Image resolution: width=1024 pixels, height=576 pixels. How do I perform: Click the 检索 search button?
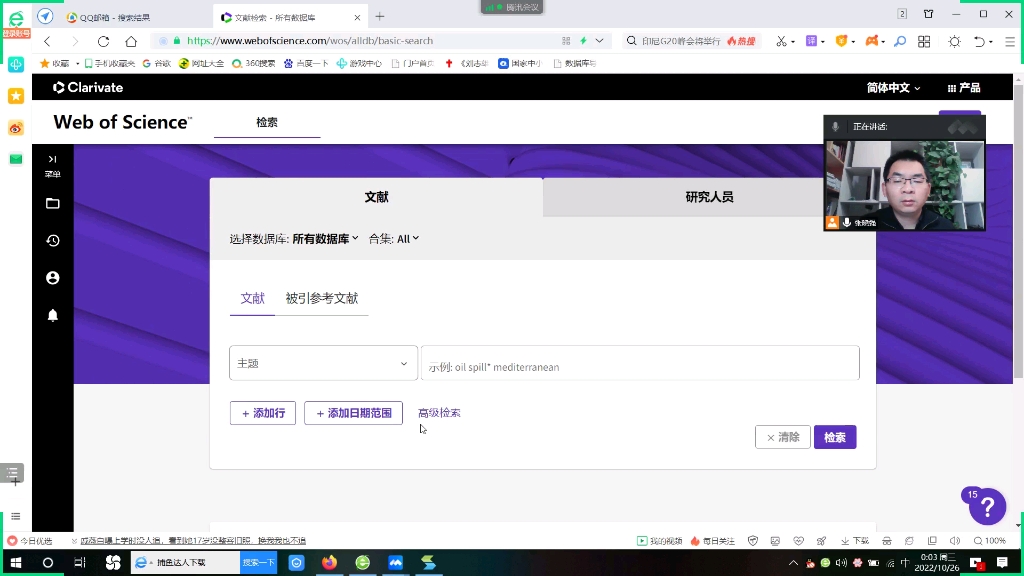835,437
